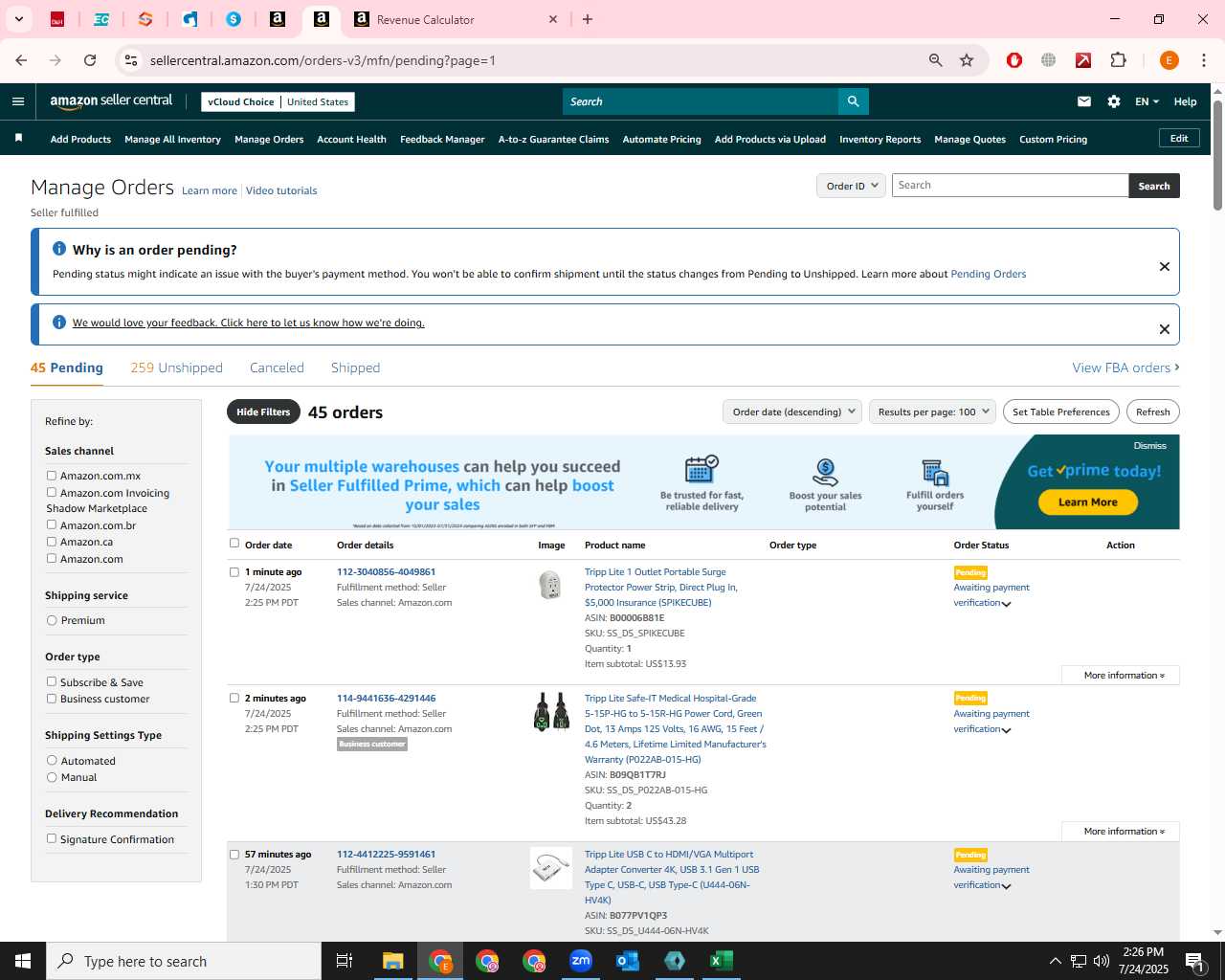Click the bookmark flag icon in nav bar

click(18, 139)
